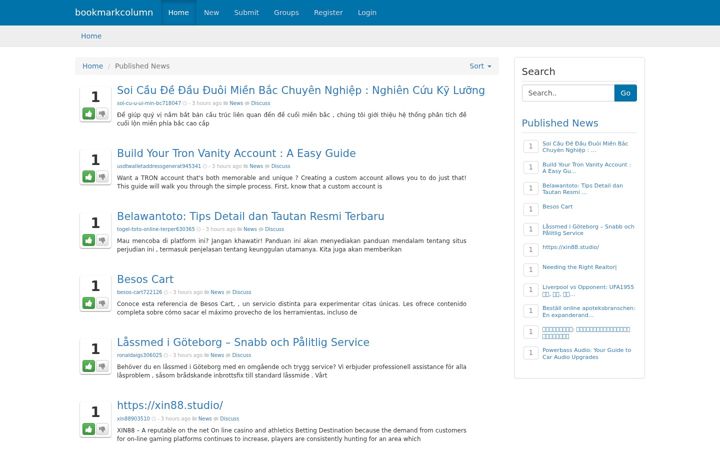Open sidebar link Needing the Right Realtor
Image resolution: width=720 pixels, height=450 pixels.
point(579,267)
